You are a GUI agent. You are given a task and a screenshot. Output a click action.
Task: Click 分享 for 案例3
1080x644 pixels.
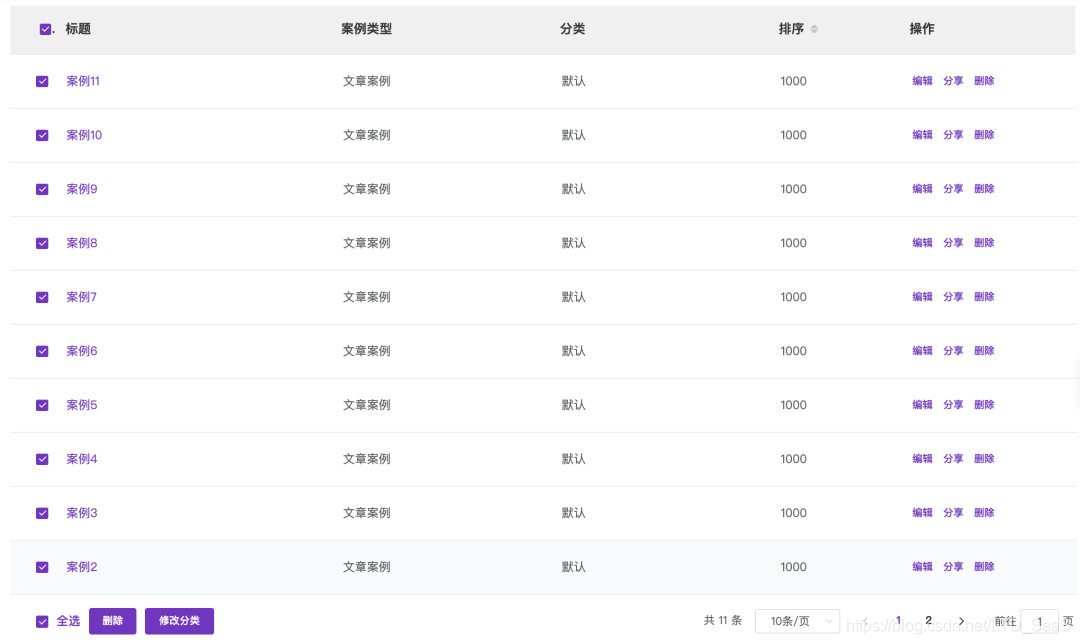click(953, 512)
